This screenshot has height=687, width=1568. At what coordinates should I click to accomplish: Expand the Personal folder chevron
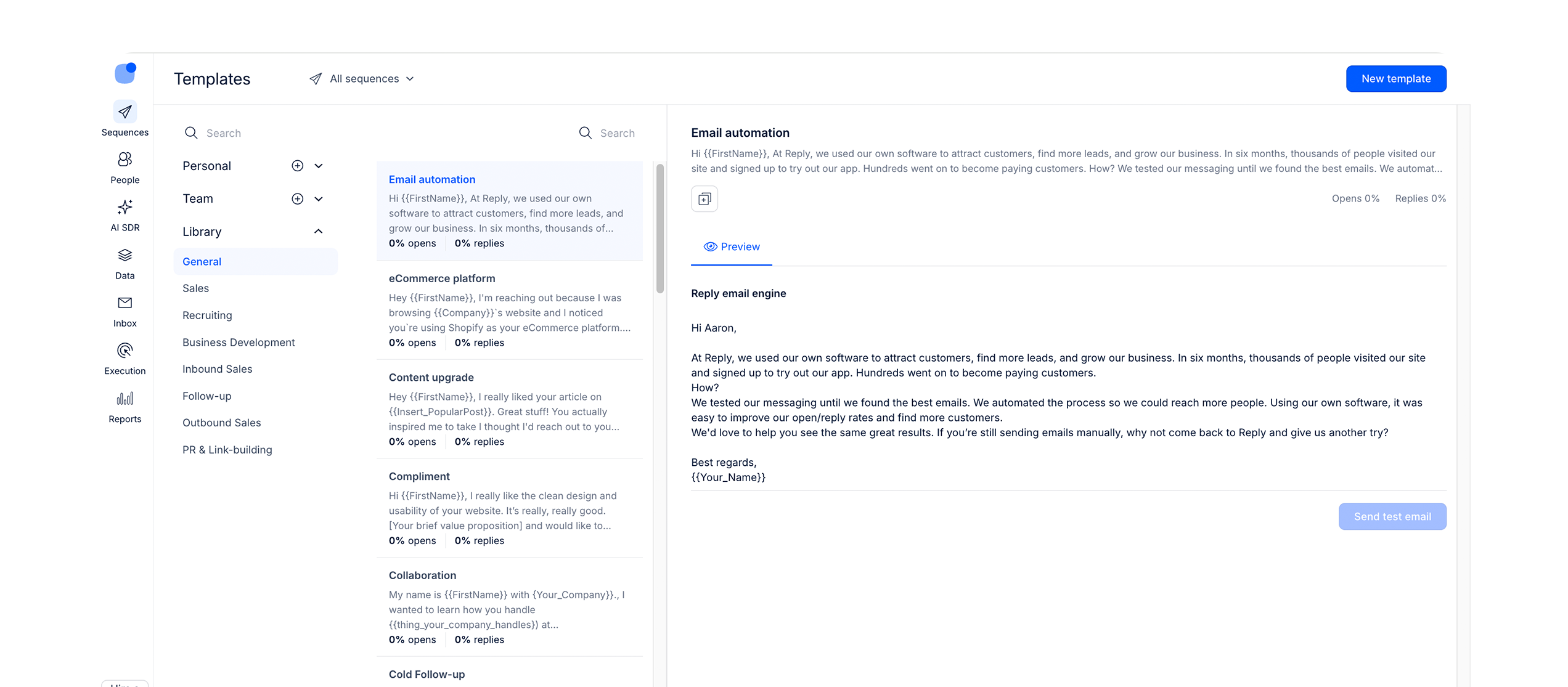[319, 166]
